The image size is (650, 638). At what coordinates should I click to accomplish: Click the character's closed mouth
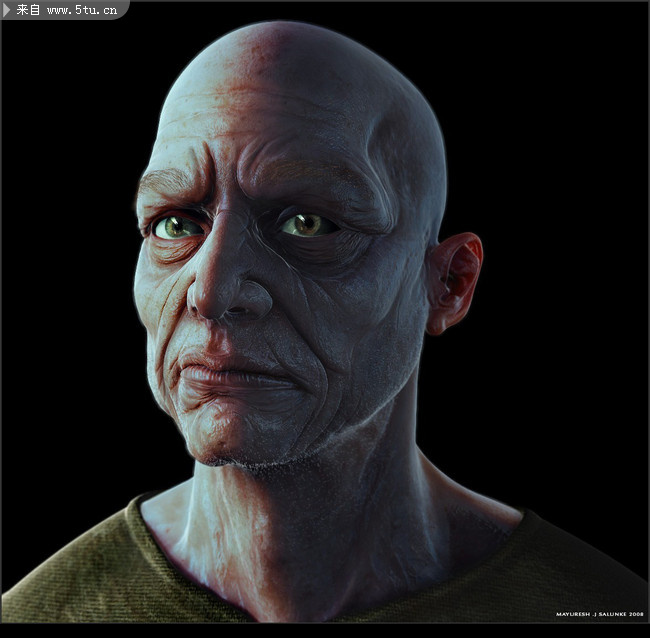click(x=230, y=377)
